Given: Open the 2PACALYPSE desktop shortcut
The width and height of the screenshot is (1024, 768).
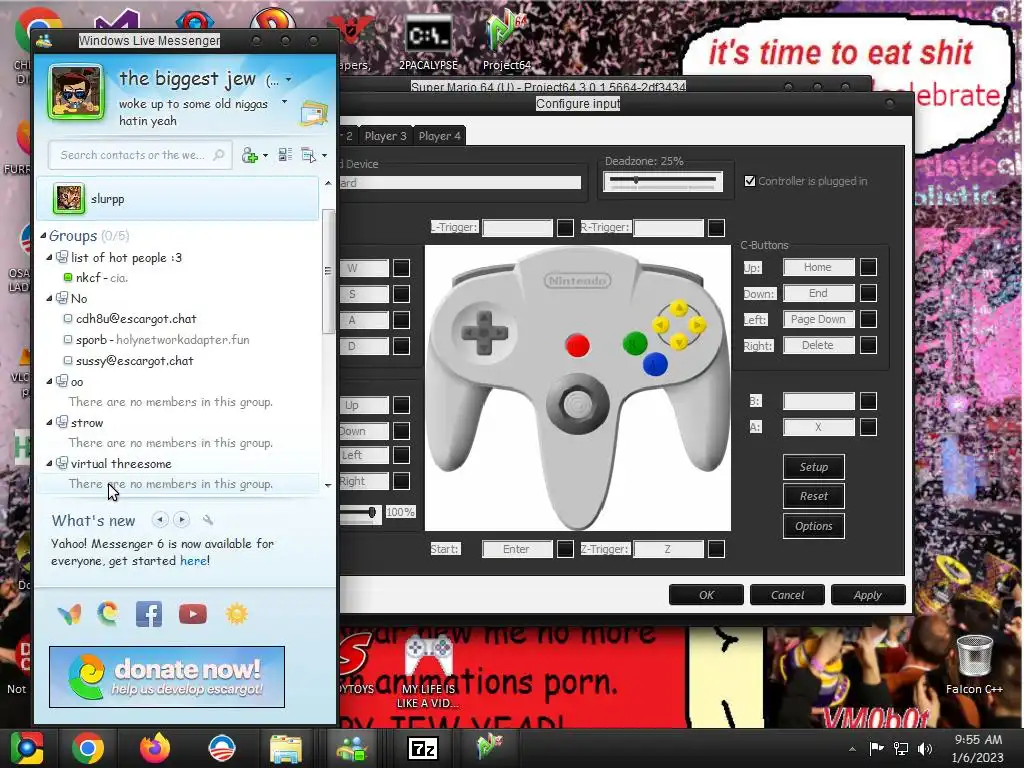Looking at the screenshot, I should click(x=428, y=40).
